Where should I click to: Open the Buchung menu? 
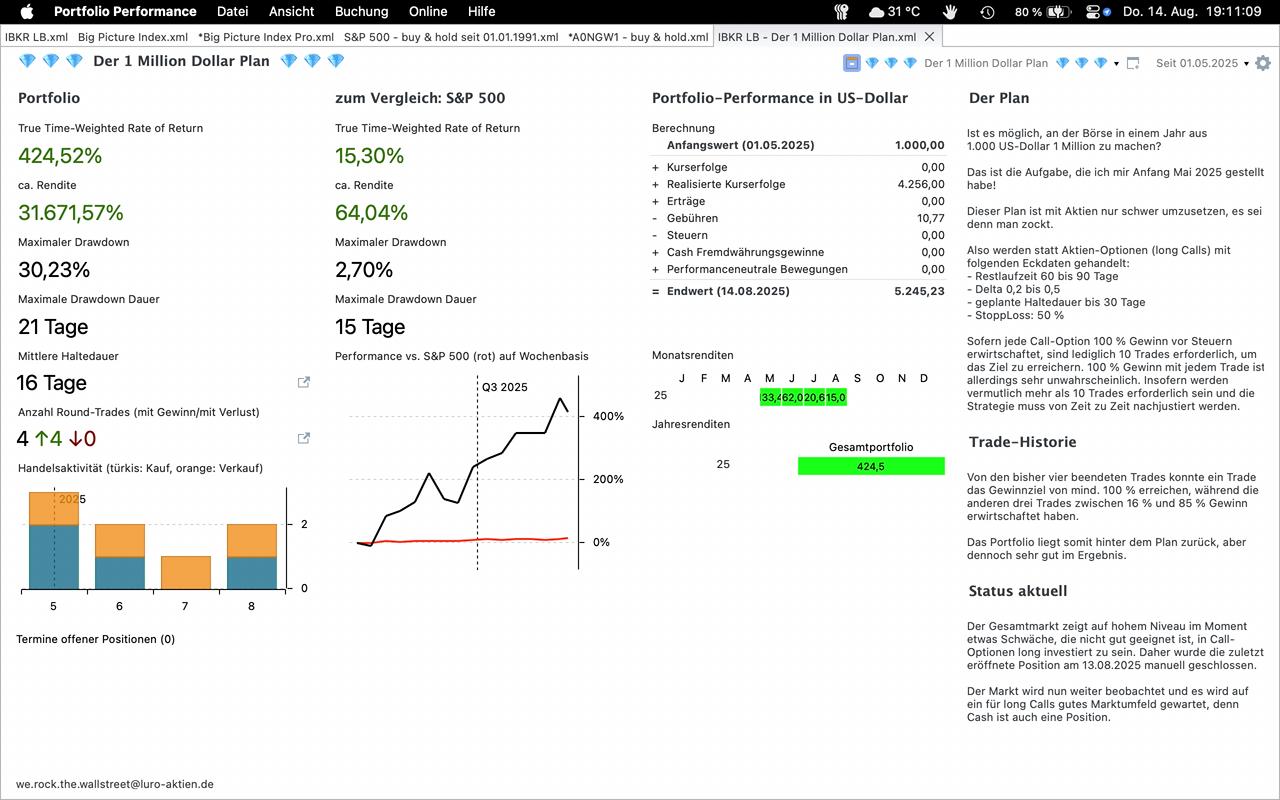click(x=361, y=12)
